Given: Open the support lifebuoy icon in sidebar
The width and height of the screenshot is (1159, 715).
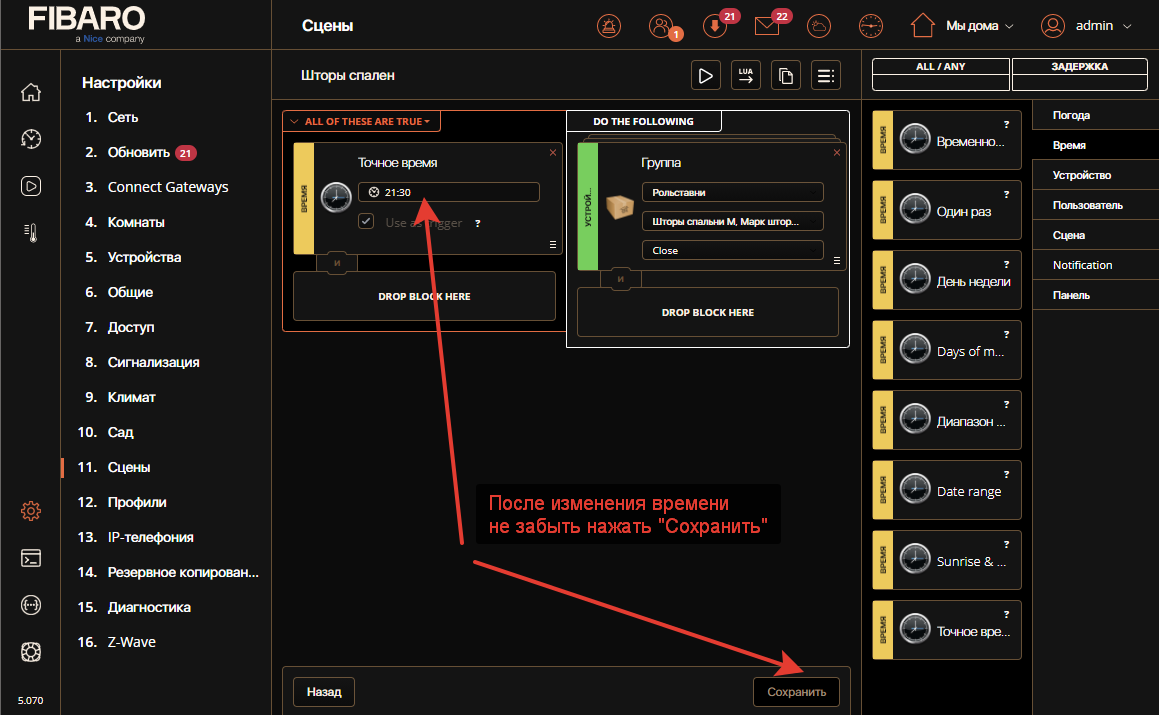Looking at the screenshot, I should [x=30, y=652].
